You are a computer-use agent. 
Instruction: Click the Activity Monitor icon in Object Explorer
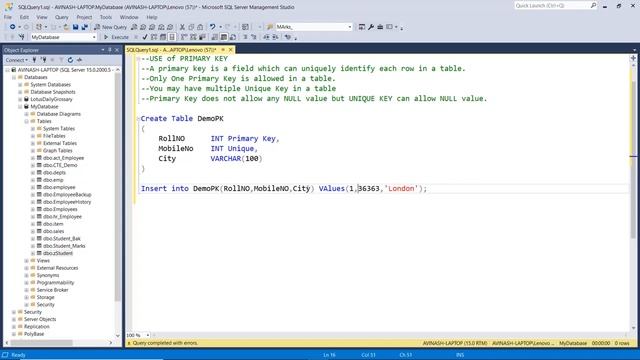(79, 60)
